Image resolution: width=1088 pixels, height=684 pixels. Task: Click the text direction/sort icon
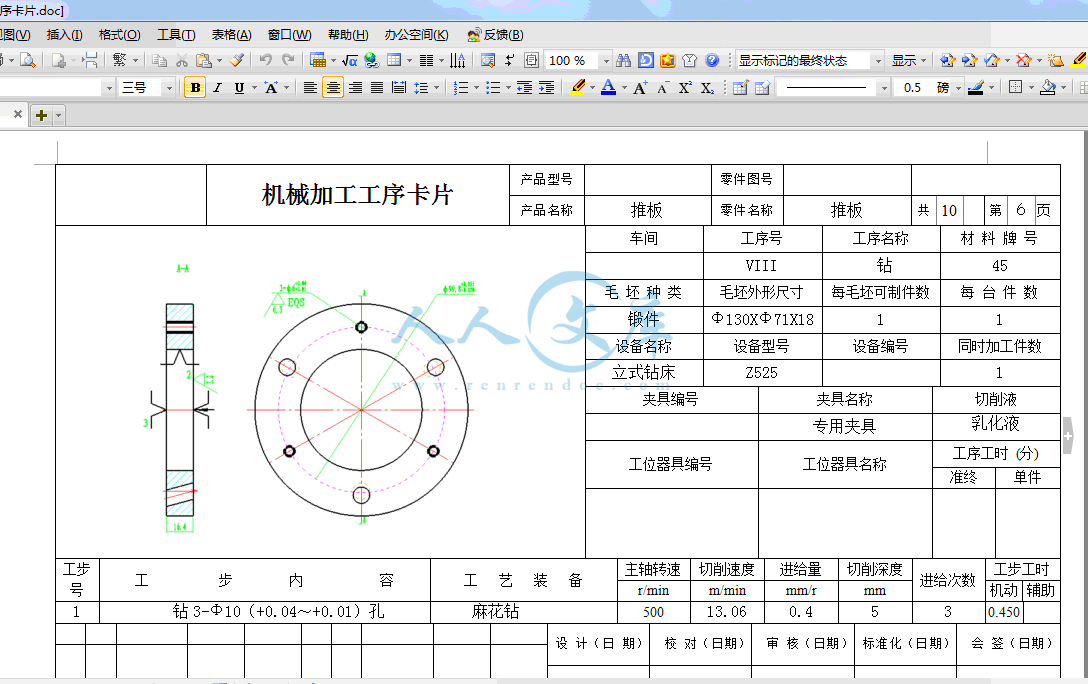pos(457,60)
